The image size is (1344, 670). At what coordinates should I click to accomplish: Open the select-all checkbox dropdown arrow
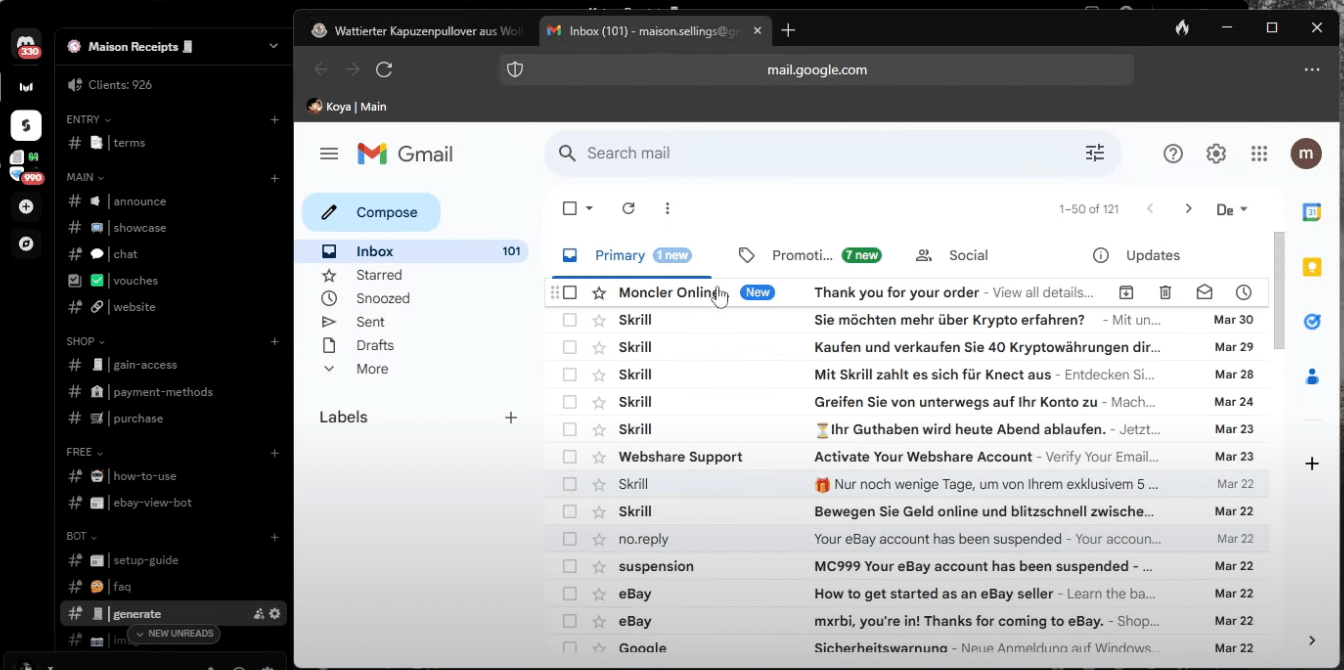pyautogui.click(x=590, y=208)
